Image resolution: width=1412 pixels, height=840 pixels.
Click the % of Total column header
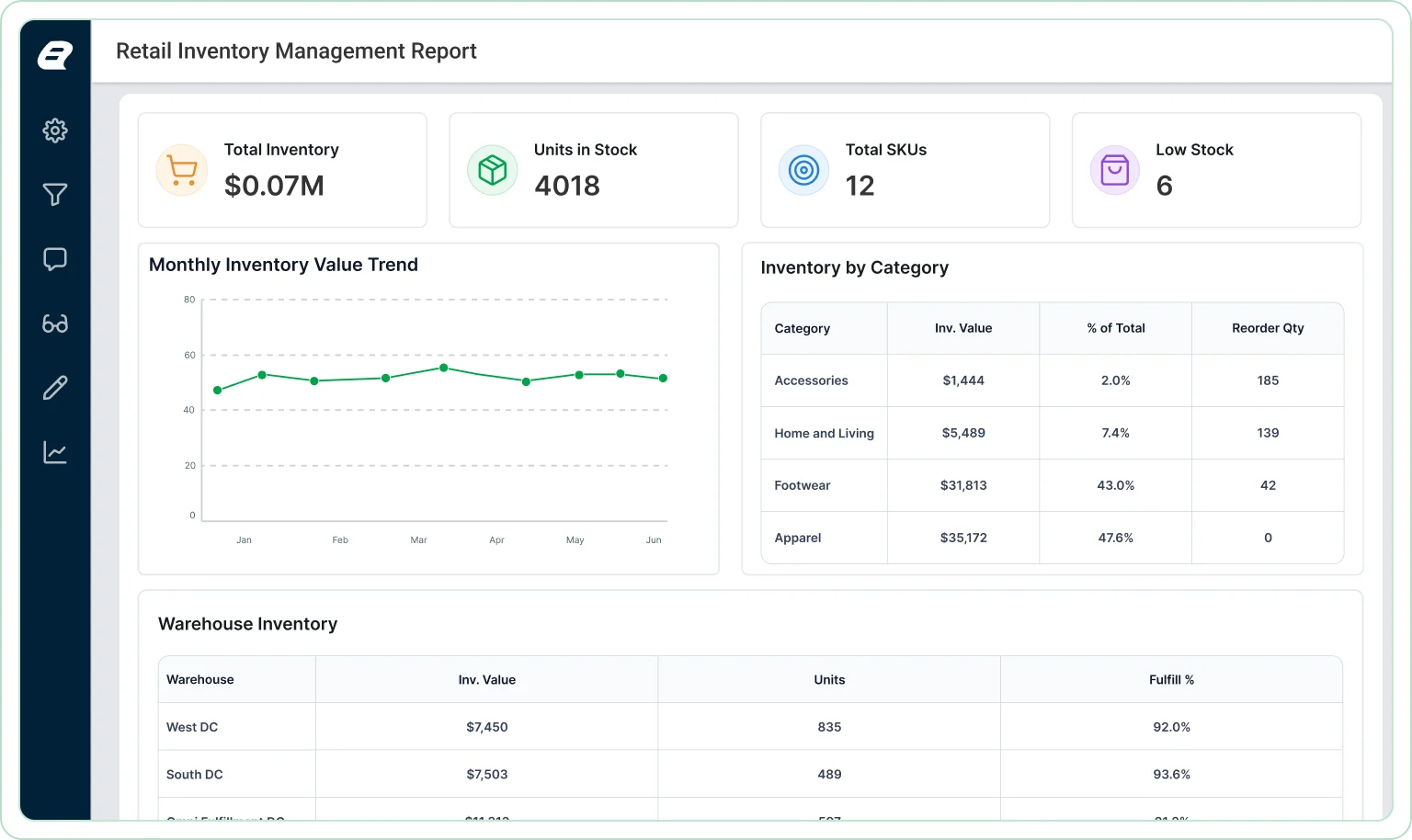(x=1116, y=328)
